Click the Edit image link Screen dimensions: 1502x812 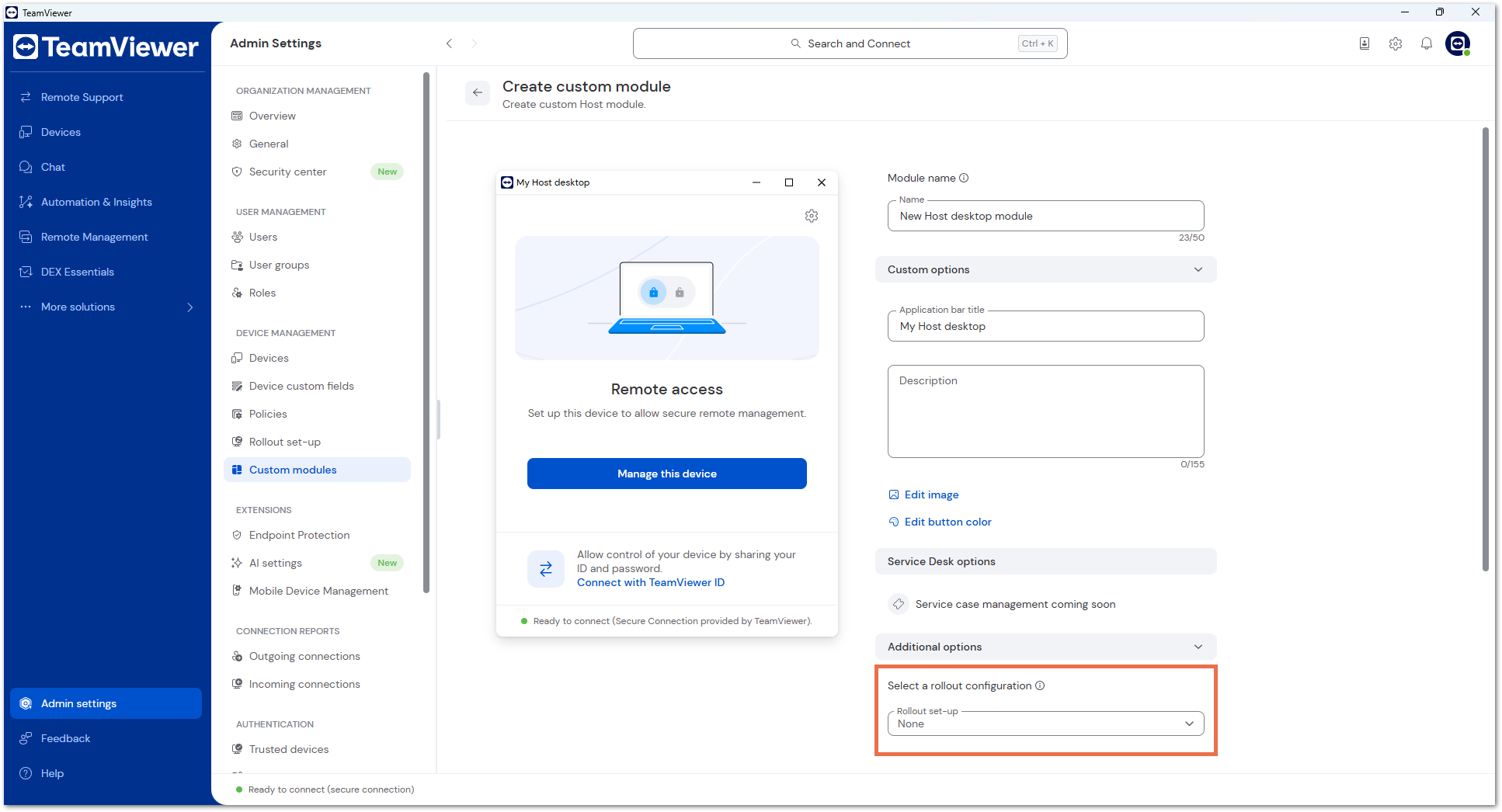(931, 494)
